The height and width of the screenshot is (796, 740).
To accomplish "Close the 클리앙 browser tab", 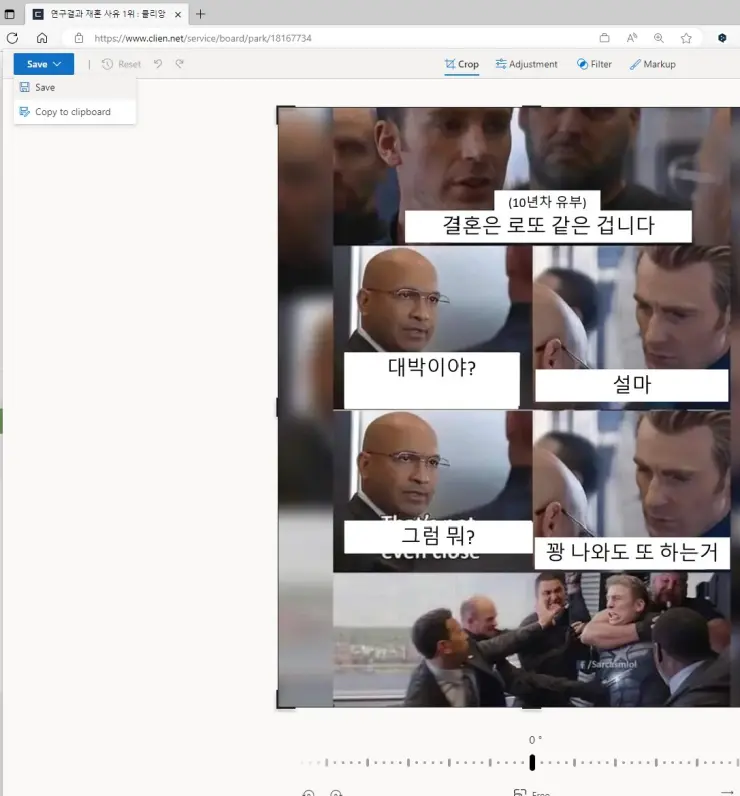I will point(178,15).
